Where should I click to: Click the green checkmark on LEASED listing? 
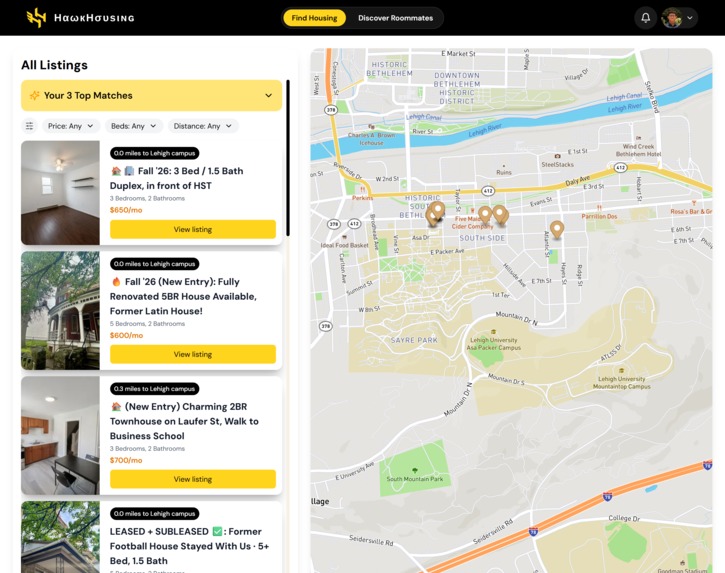coord(217,531)
